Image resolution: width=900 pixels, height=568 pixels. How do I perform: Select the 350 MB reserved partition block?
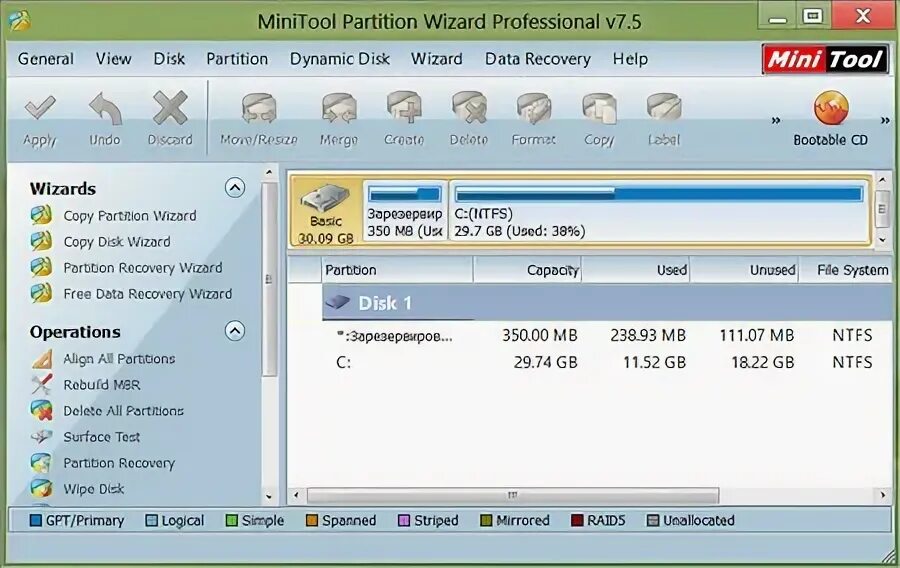pos(405,211)
